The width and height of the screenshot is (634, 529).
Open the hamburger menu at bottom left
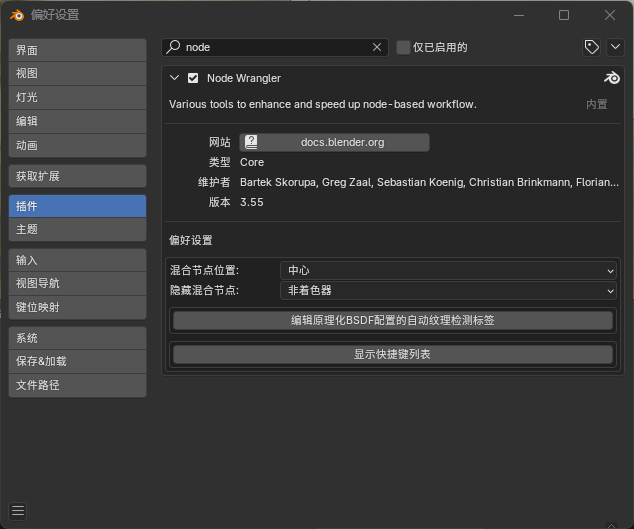tap(18, 511)
